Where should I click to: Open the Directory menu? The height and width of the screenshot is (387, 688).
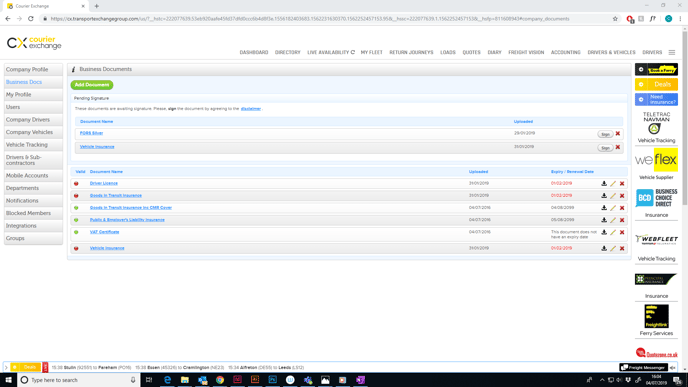click(287, 52)
